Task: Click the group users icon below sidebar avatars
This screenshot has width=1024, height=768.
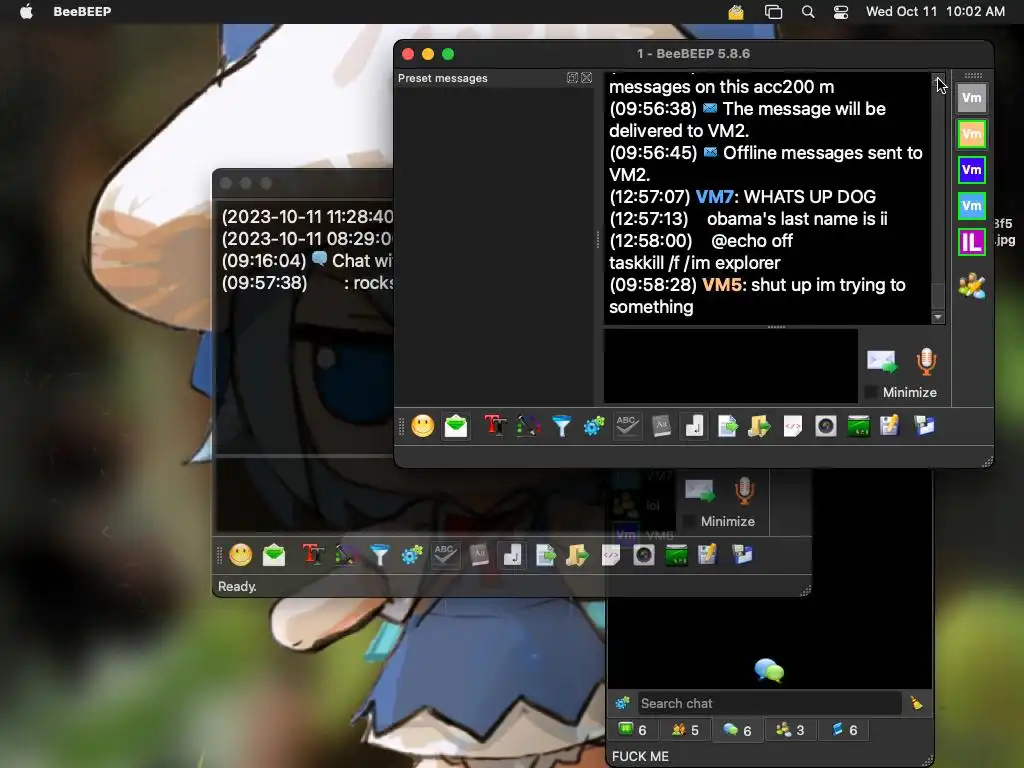Action: pyautogui.click(x=972, y=286)
